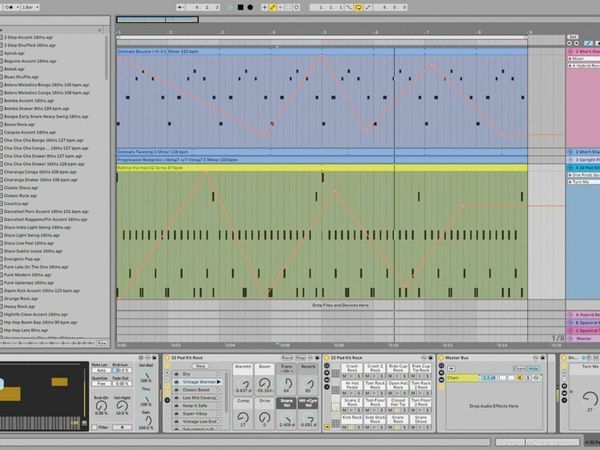This screenshot has height=450, width=600.
Task: Select the Crash Rock drum pad
Action: click(352, 368)
